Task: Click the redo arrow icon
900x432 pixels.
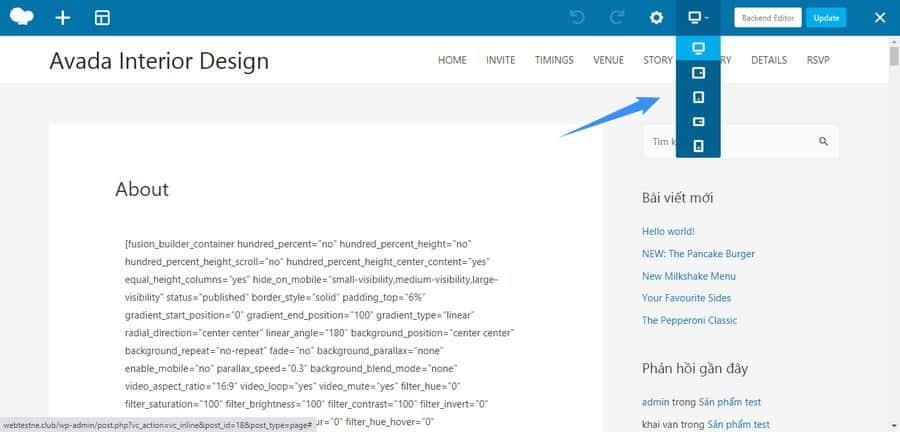Action: coord(617,18)
